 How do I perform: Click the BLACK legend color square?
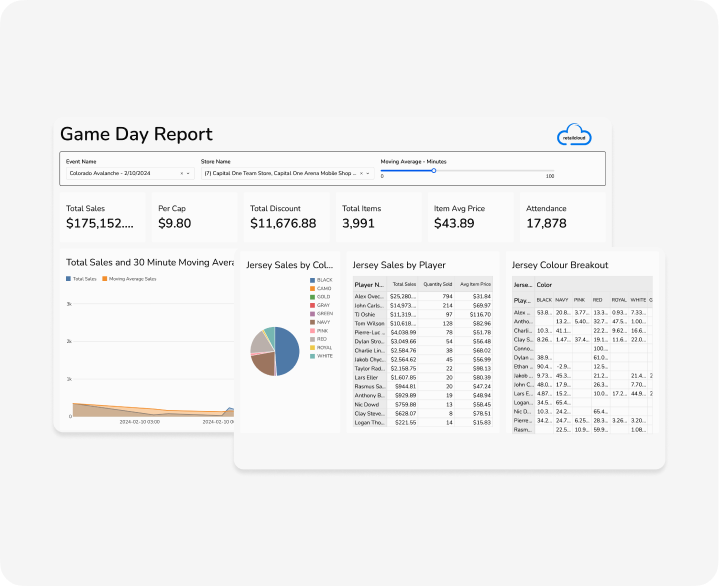(x=312, y=280)
